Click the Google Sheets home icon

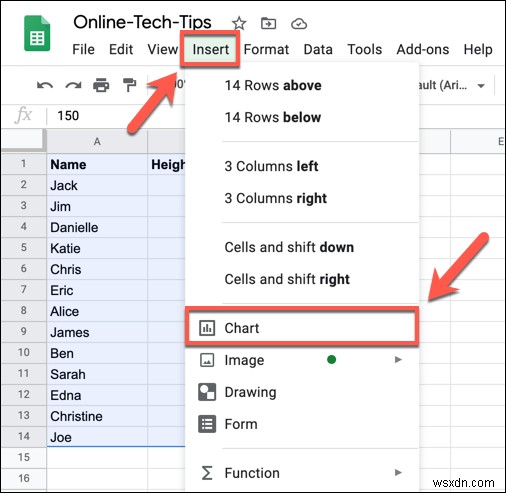tap(37, 34)
